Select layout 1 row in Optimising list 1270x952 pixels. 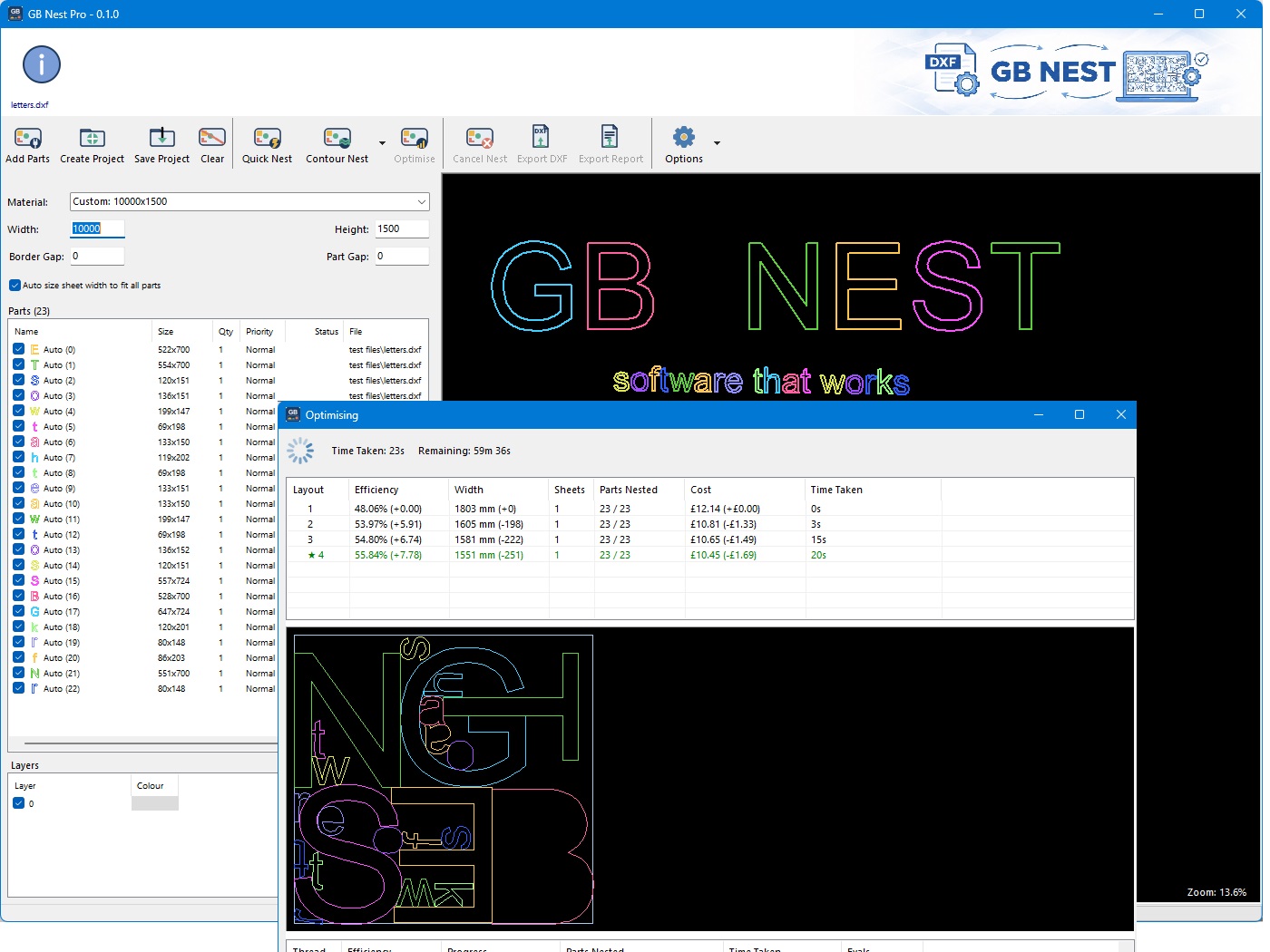[x=709, y=509]
